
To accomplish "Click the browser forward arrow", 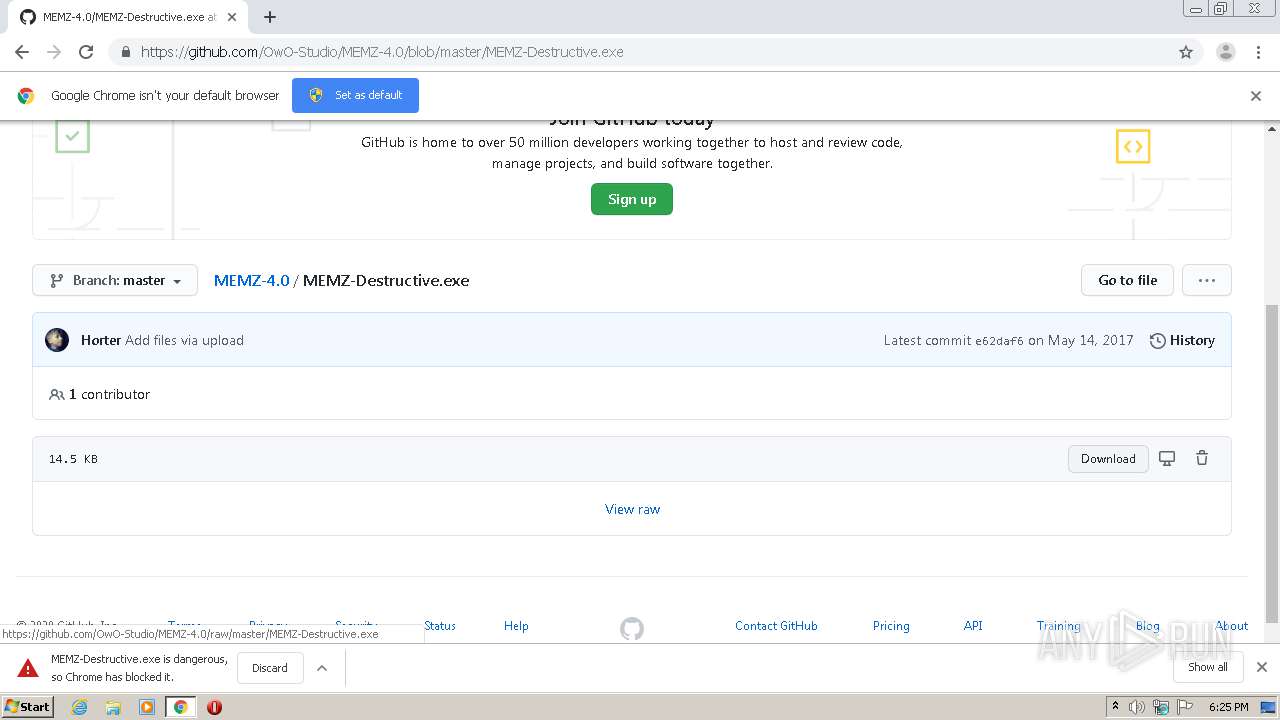I will pyautogui.click(x=54, y=52).
